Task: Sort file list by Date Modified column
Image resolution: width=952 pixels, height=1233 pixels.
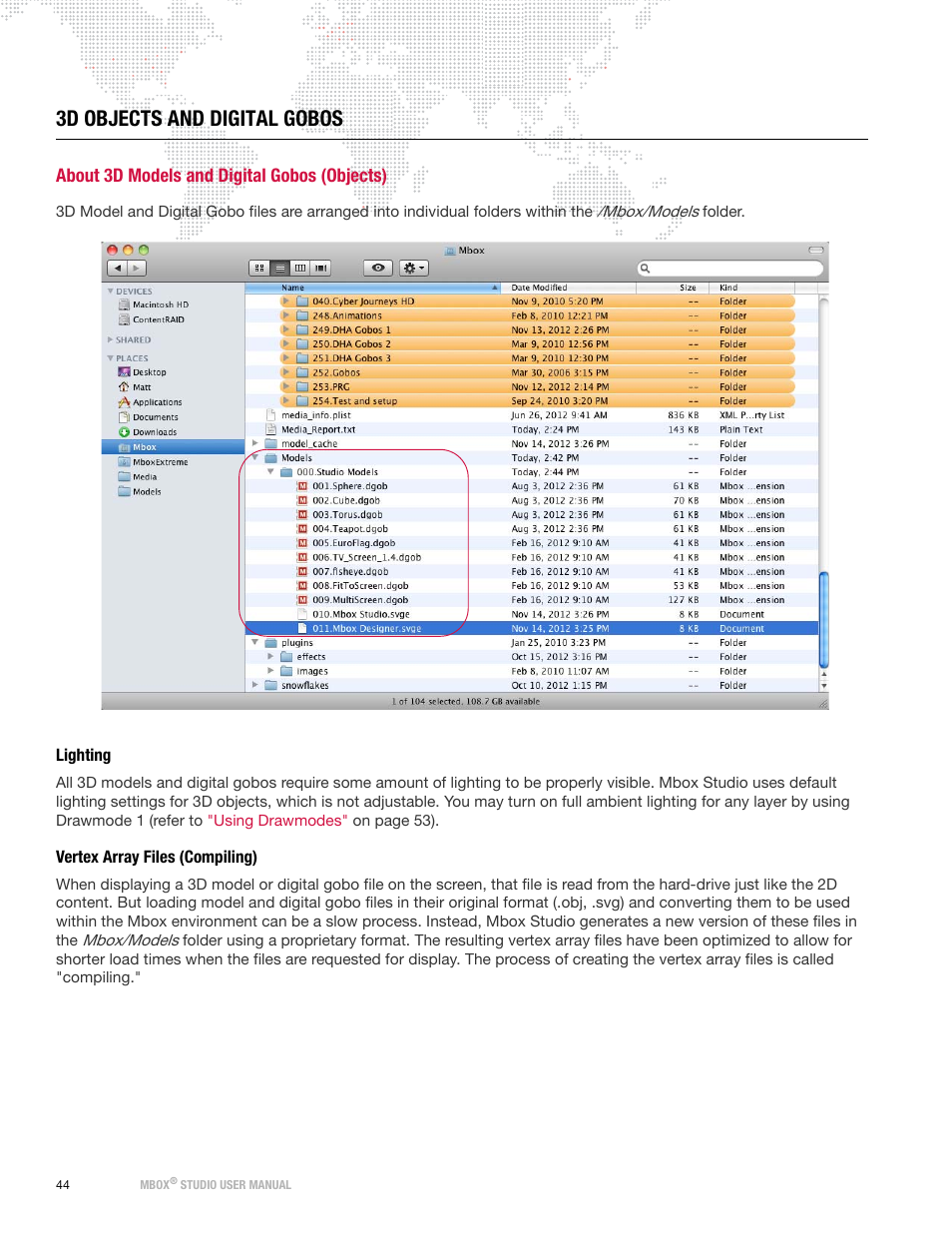Action: (569, 288)
